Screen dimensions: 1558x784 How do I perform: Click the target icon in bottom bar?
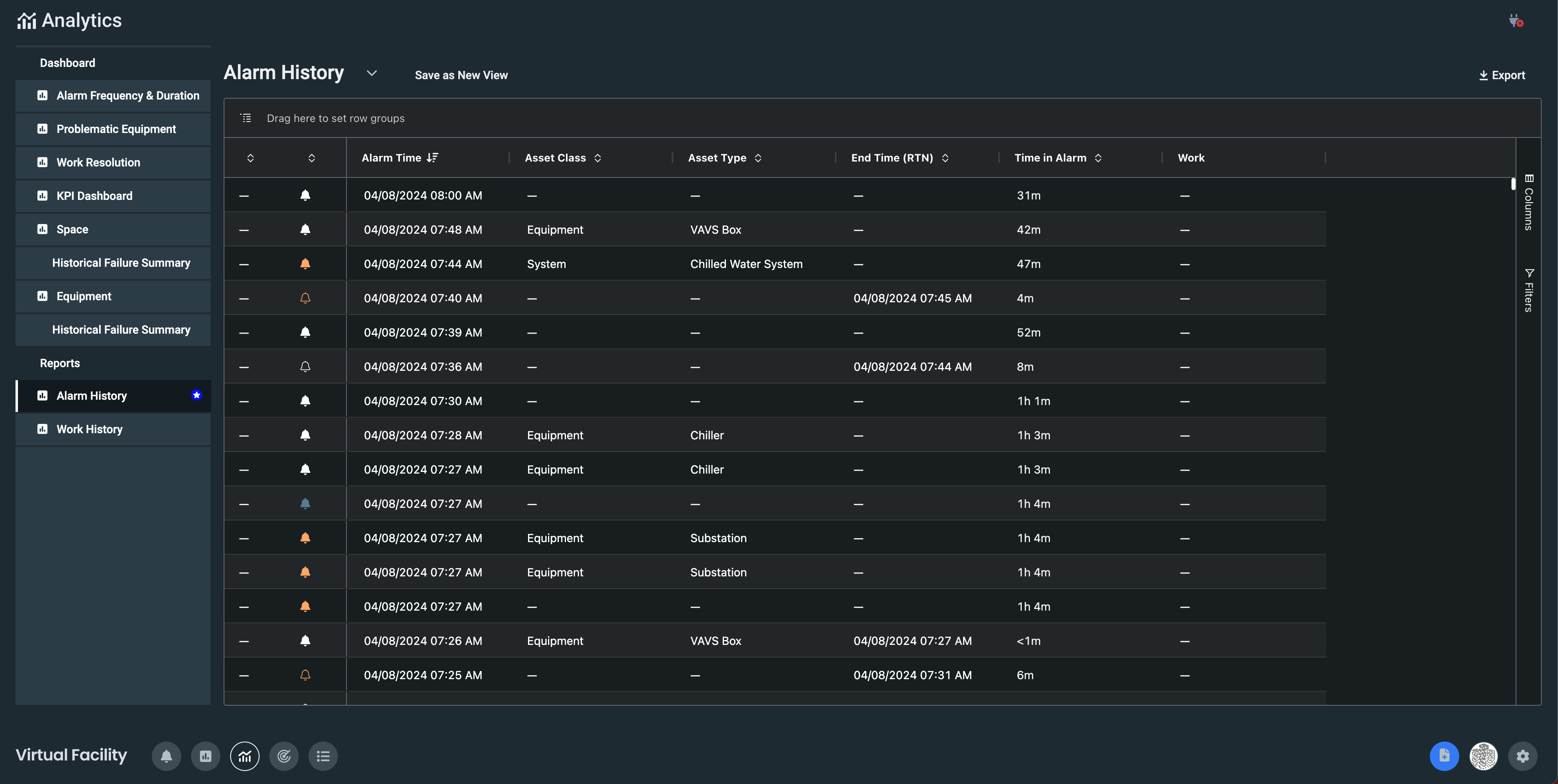point(284,756)
